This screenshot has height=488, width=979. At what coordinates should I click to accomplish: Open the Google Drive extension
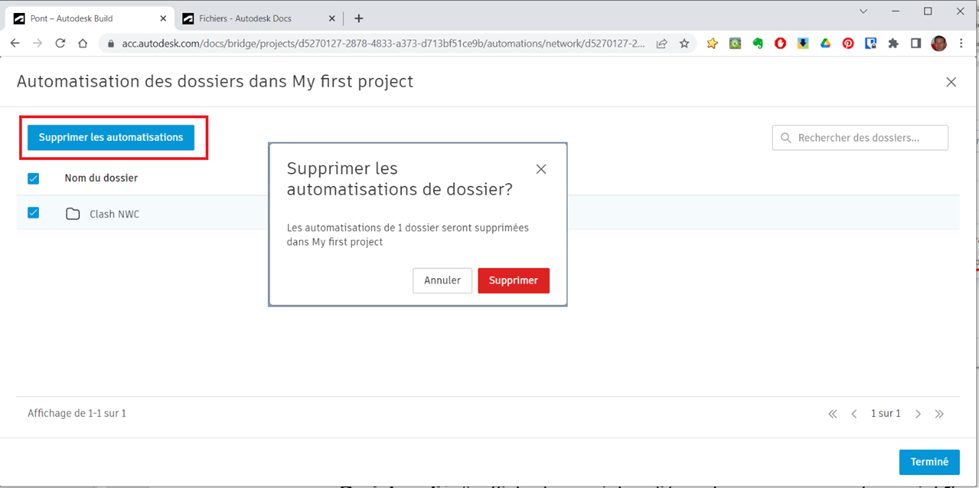825,44
